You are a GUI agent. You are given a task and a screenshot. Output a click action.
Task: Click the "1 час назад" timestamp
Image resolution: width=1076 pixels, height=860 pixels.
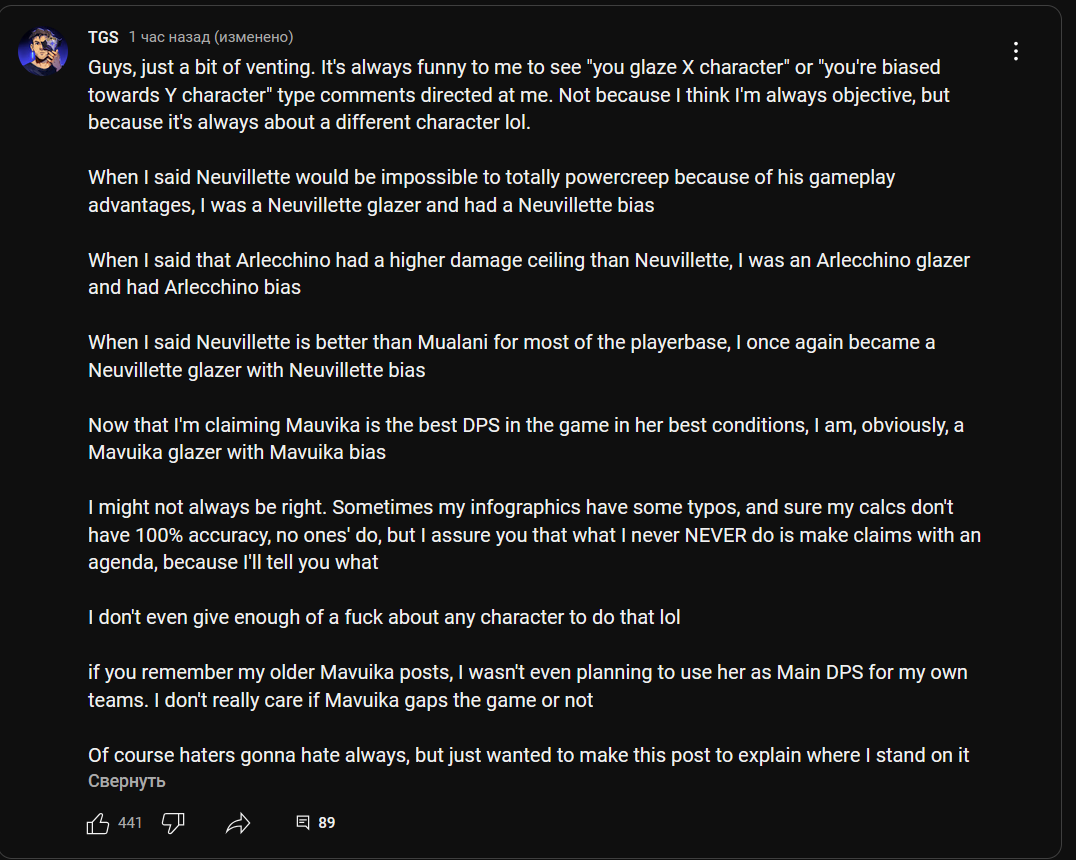pos(169,37)
